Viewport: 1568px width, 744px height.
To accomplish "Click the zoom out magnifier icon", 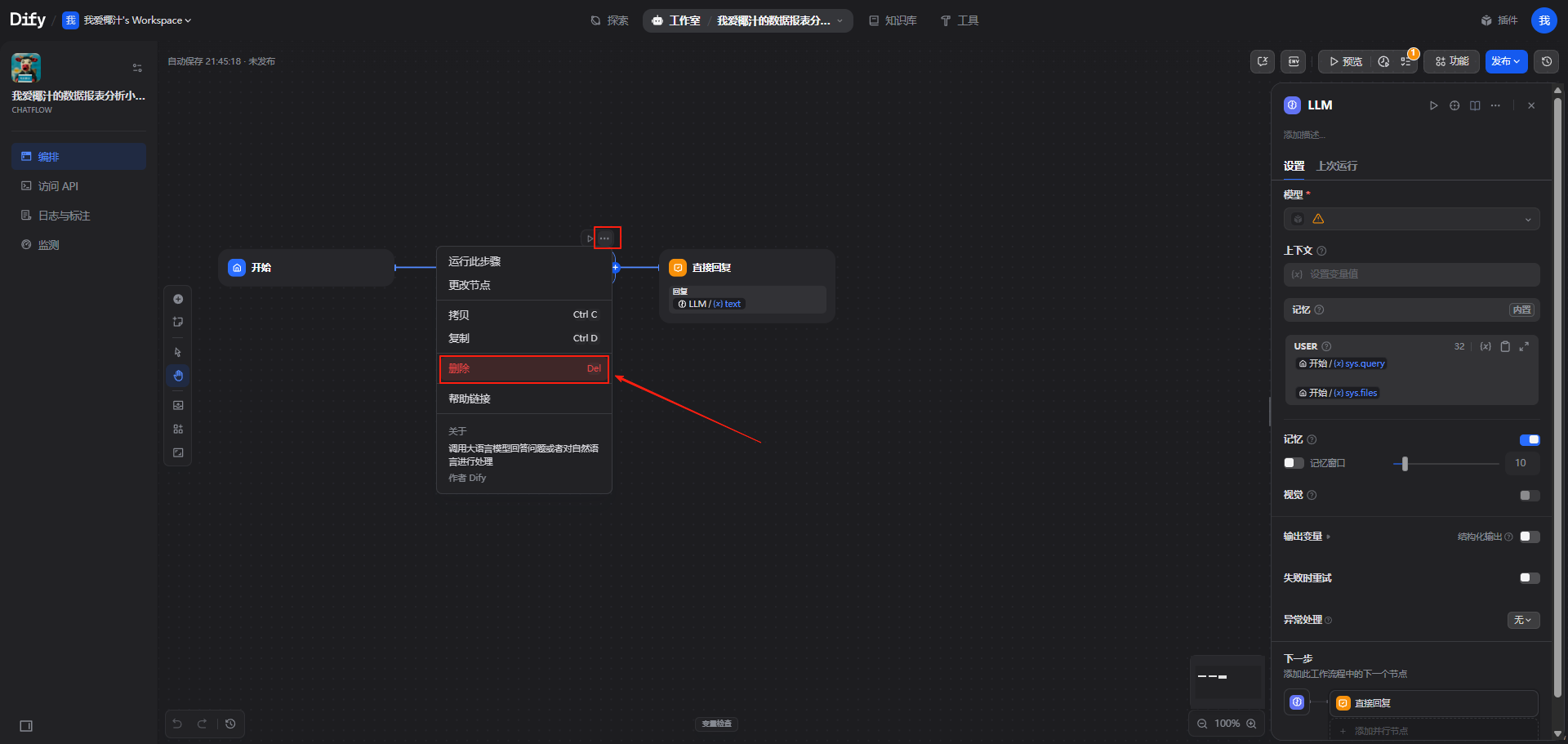I will coord(1202,724).
